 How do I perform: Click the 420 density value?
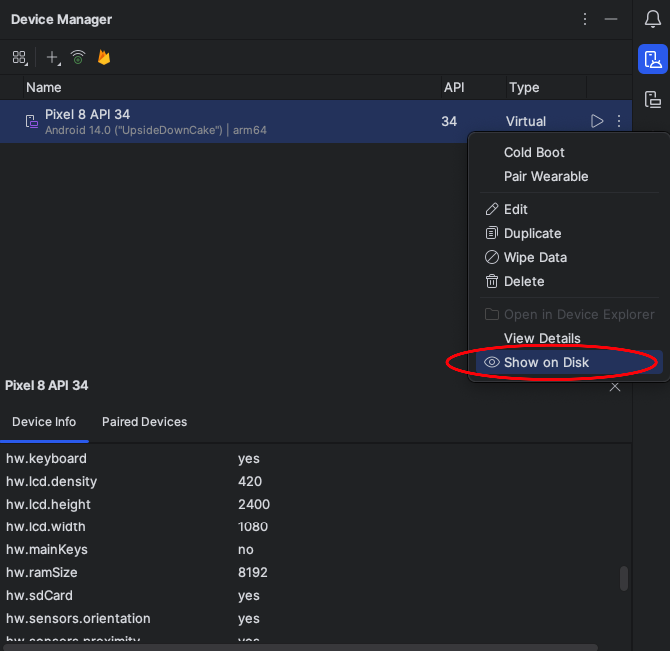(x=250, y=481)
